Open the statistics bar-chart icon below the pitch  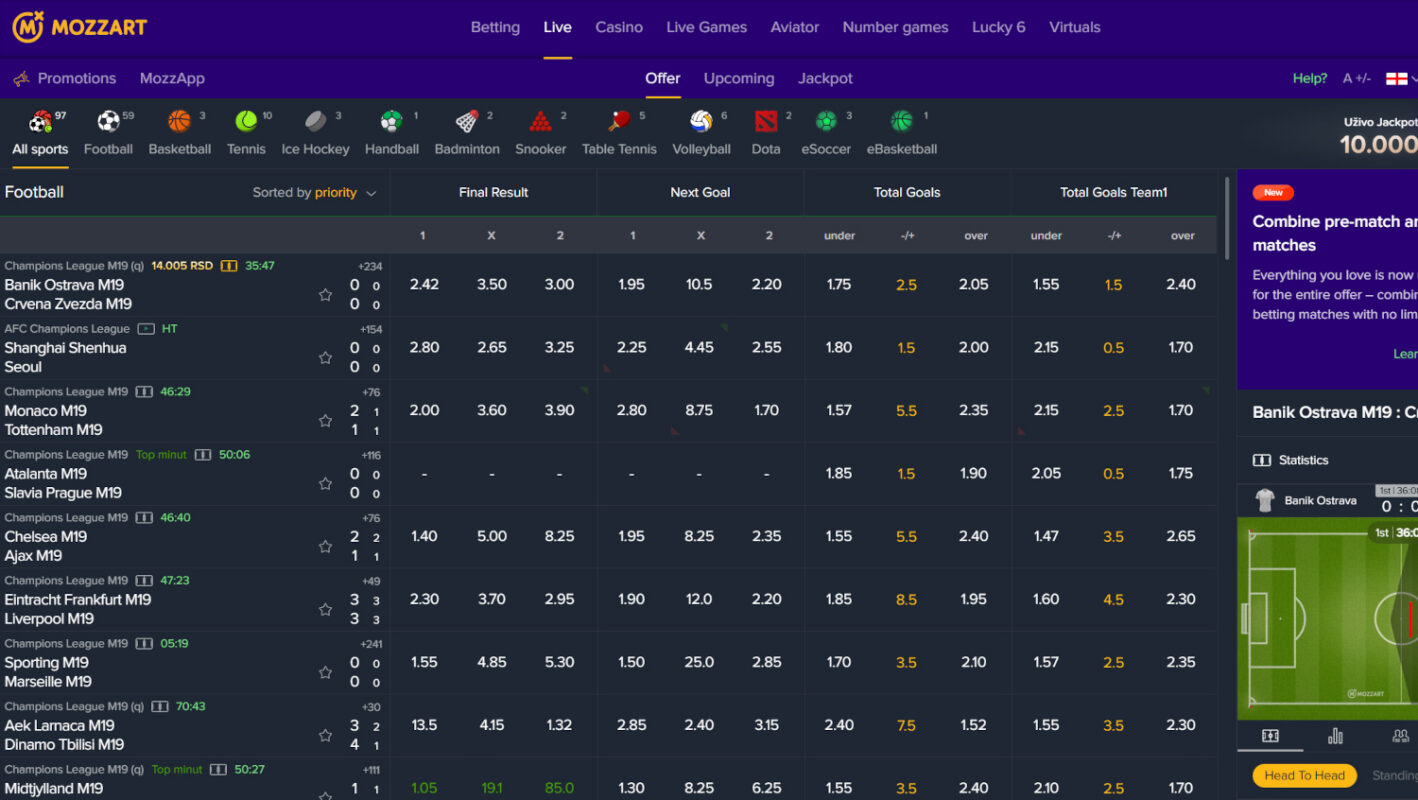[1334, 736]
